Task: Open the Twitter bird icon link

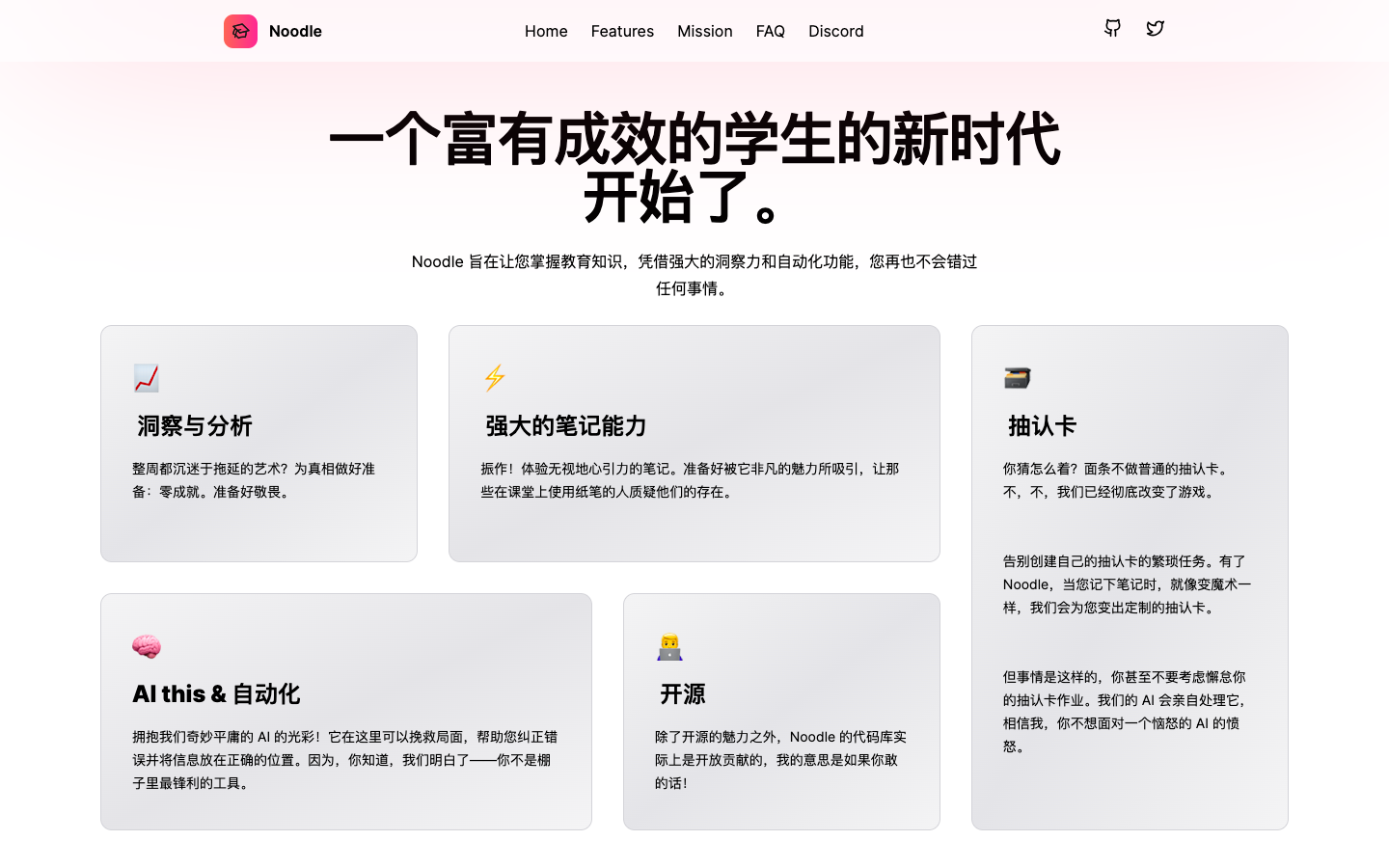Action: coord(1155,28)
